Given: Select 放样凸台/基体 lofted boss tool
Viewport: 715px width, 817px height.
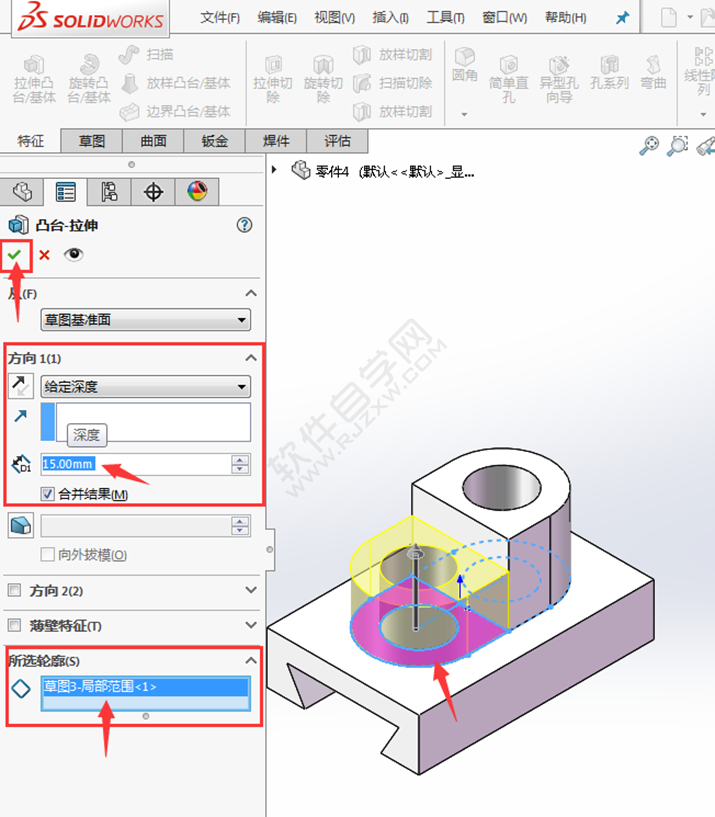Looking at the screenshot, I should [175, 83].
